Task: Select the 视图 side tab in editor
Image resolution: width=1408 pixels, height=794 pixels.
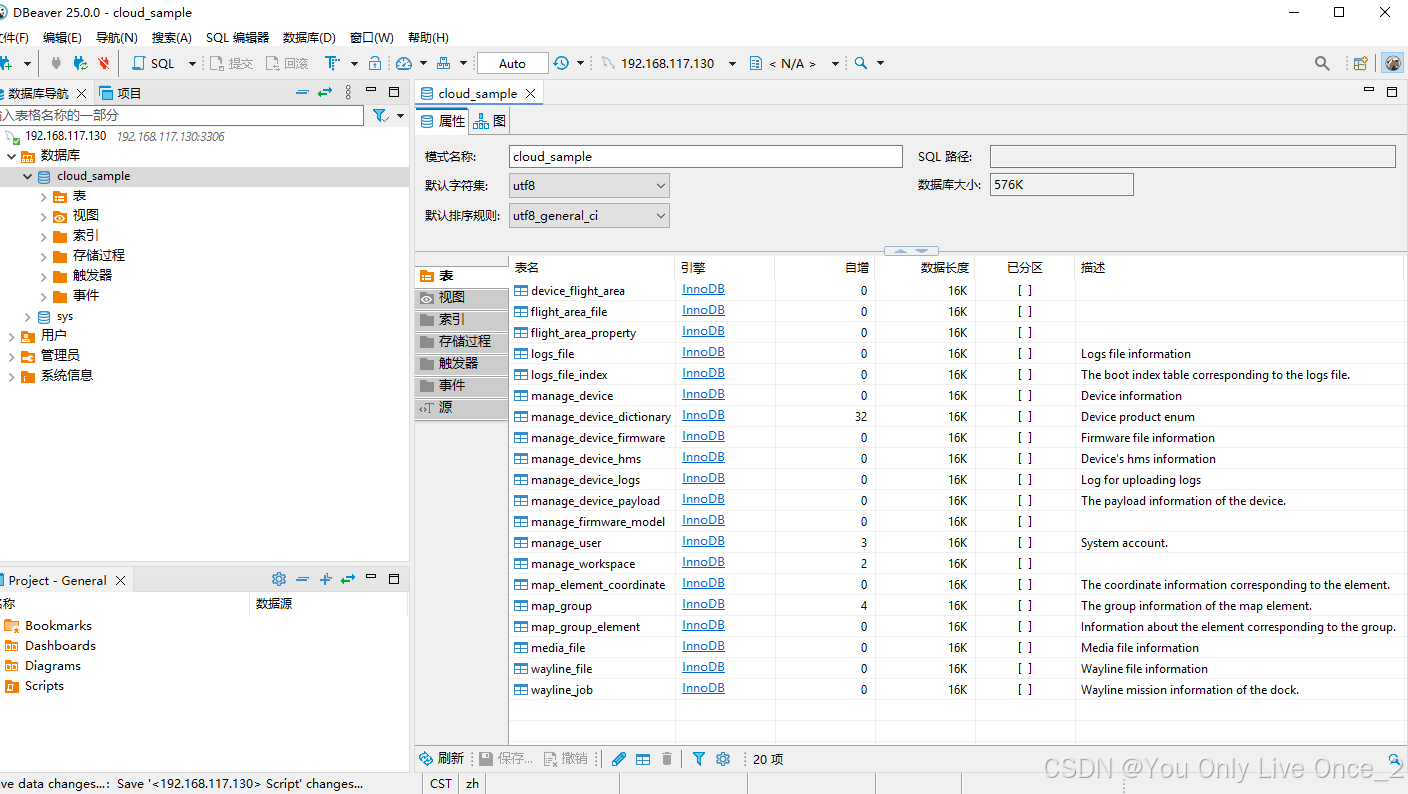Action: pyautogui.click(x=462, y=298)
